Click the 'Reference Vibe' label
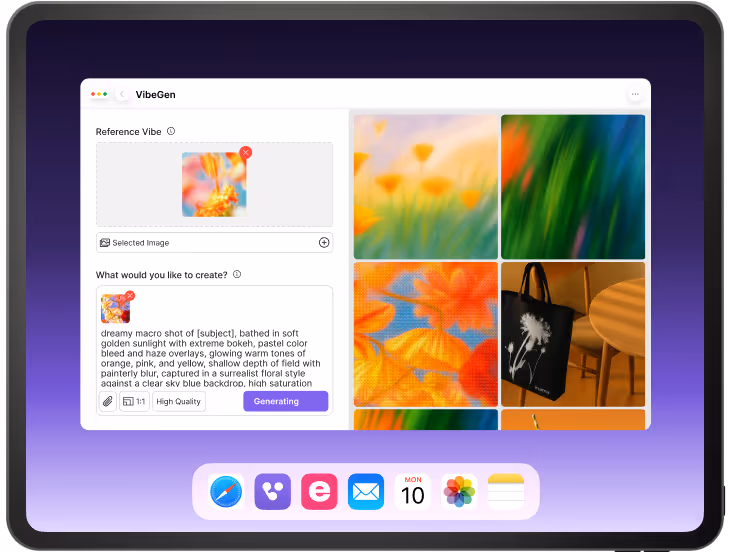 point(128,132)
